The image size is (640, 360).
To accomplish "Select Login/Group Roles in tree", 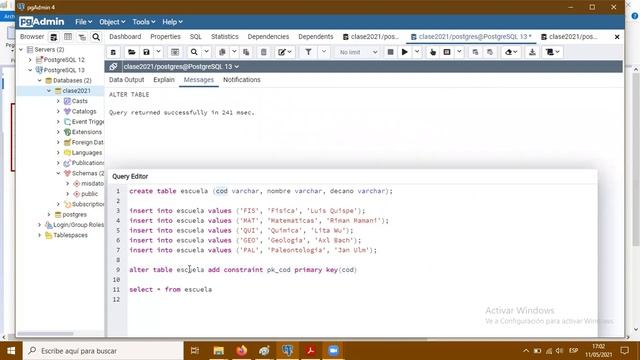I will pos(78,225).
